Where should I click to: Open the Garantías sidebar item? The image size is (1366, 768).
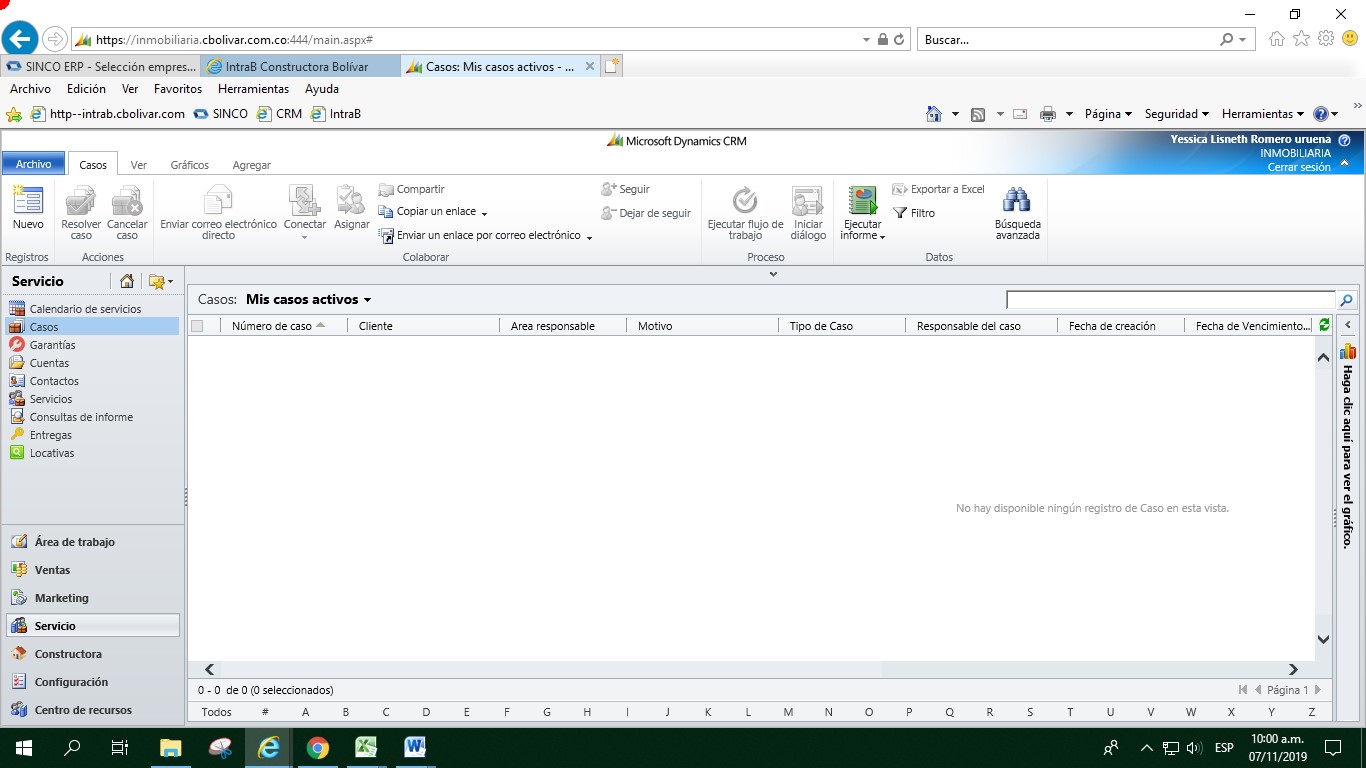pos(52,345)
